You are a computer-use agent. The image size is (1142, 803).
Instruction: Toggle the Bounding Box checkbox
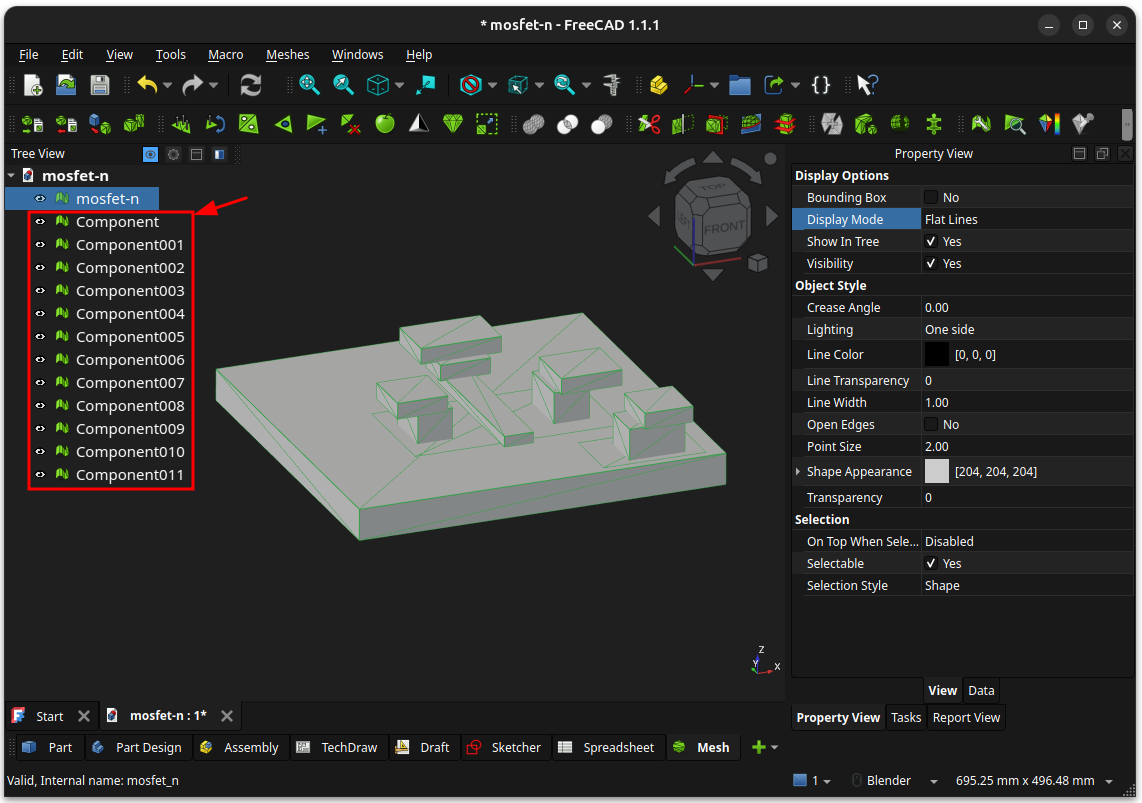[x=931, y=197]
